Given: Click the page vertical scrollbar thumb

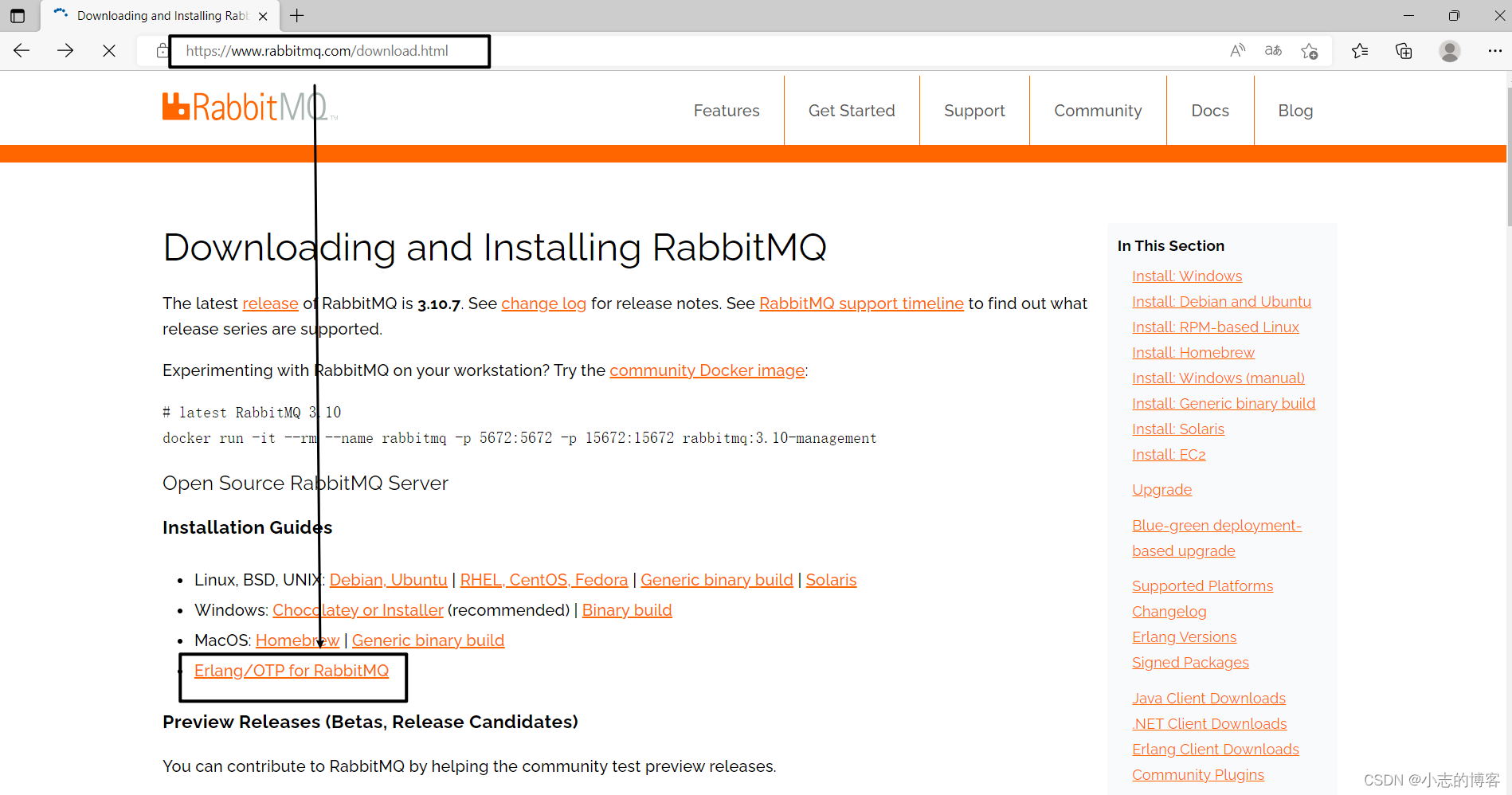Looking at the screenshot, I should pyautogui.click(x=1509, y=155).
